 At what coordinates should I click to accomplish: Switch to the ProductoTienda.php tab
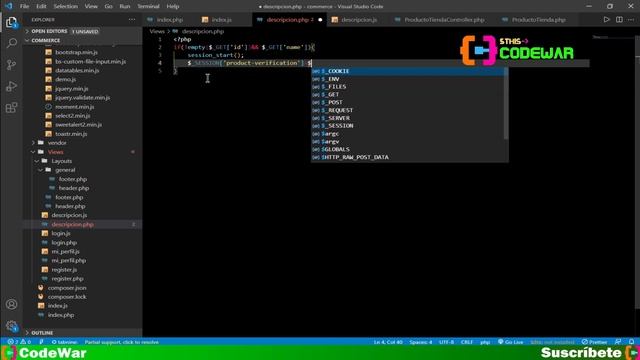(x=539, y=20)
